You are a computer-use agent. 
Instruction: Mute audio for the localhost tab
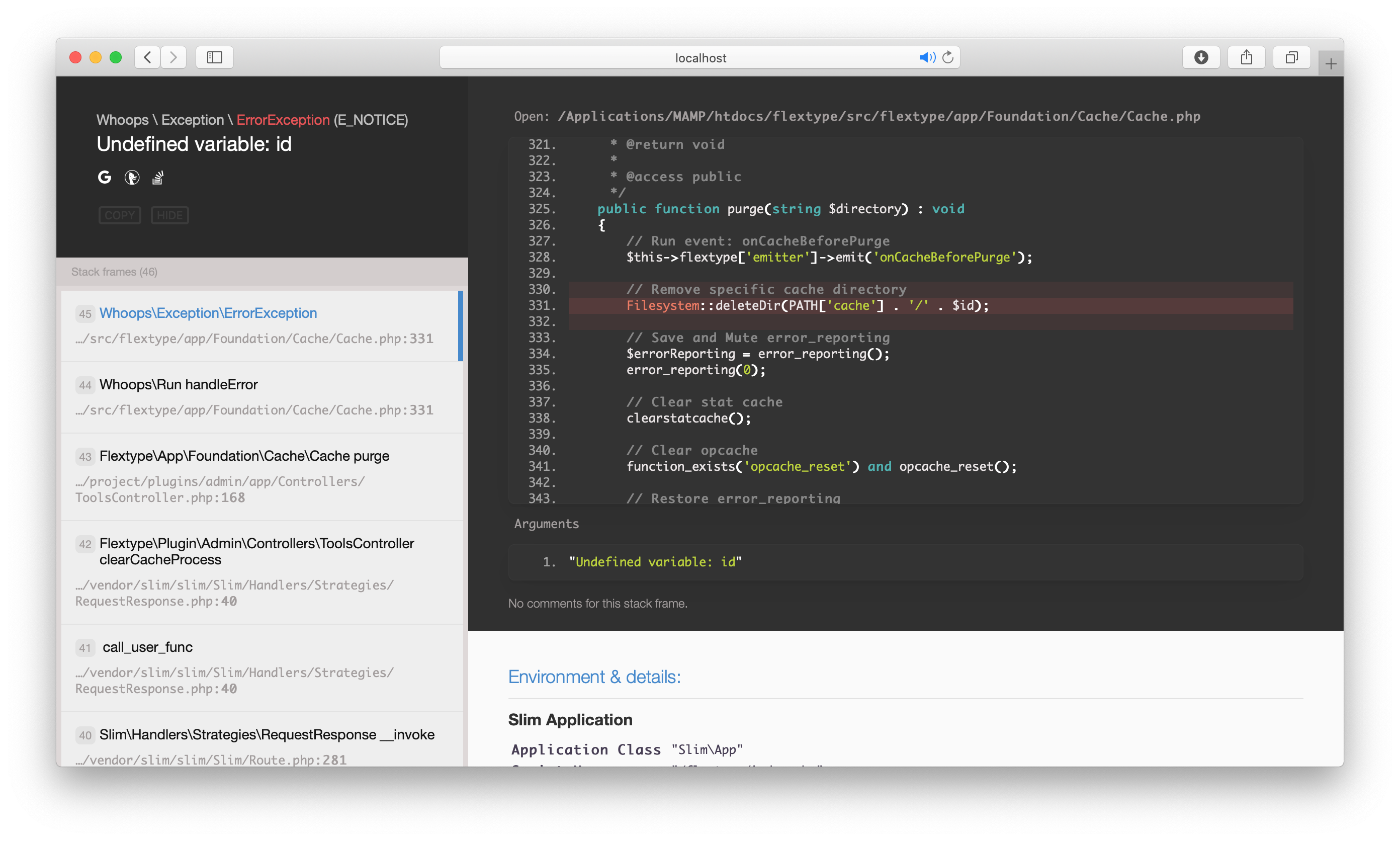[x=927, y=57]
